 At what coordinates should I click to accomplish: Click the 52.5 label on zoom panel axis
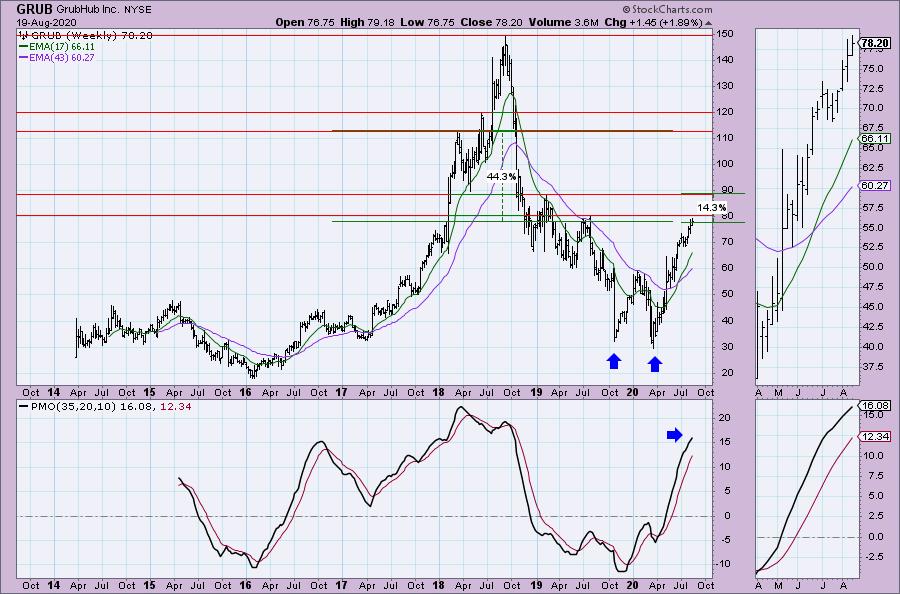872,247
